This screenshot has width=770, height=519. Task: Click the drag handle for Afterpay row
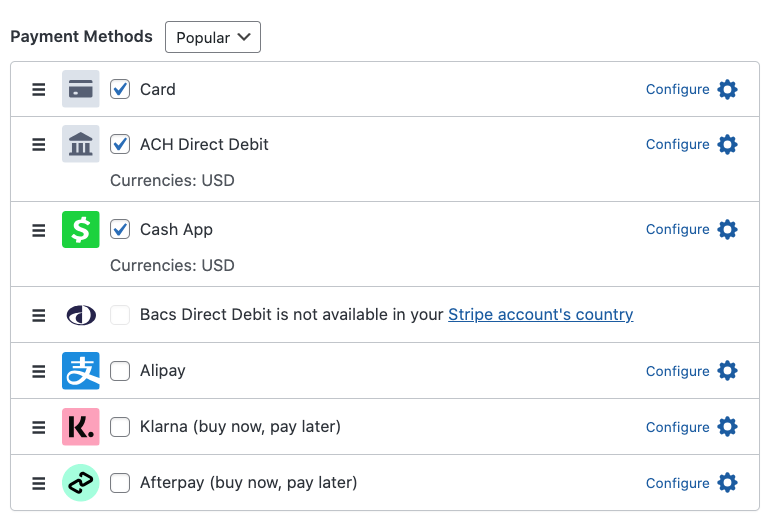click(39, 483)
